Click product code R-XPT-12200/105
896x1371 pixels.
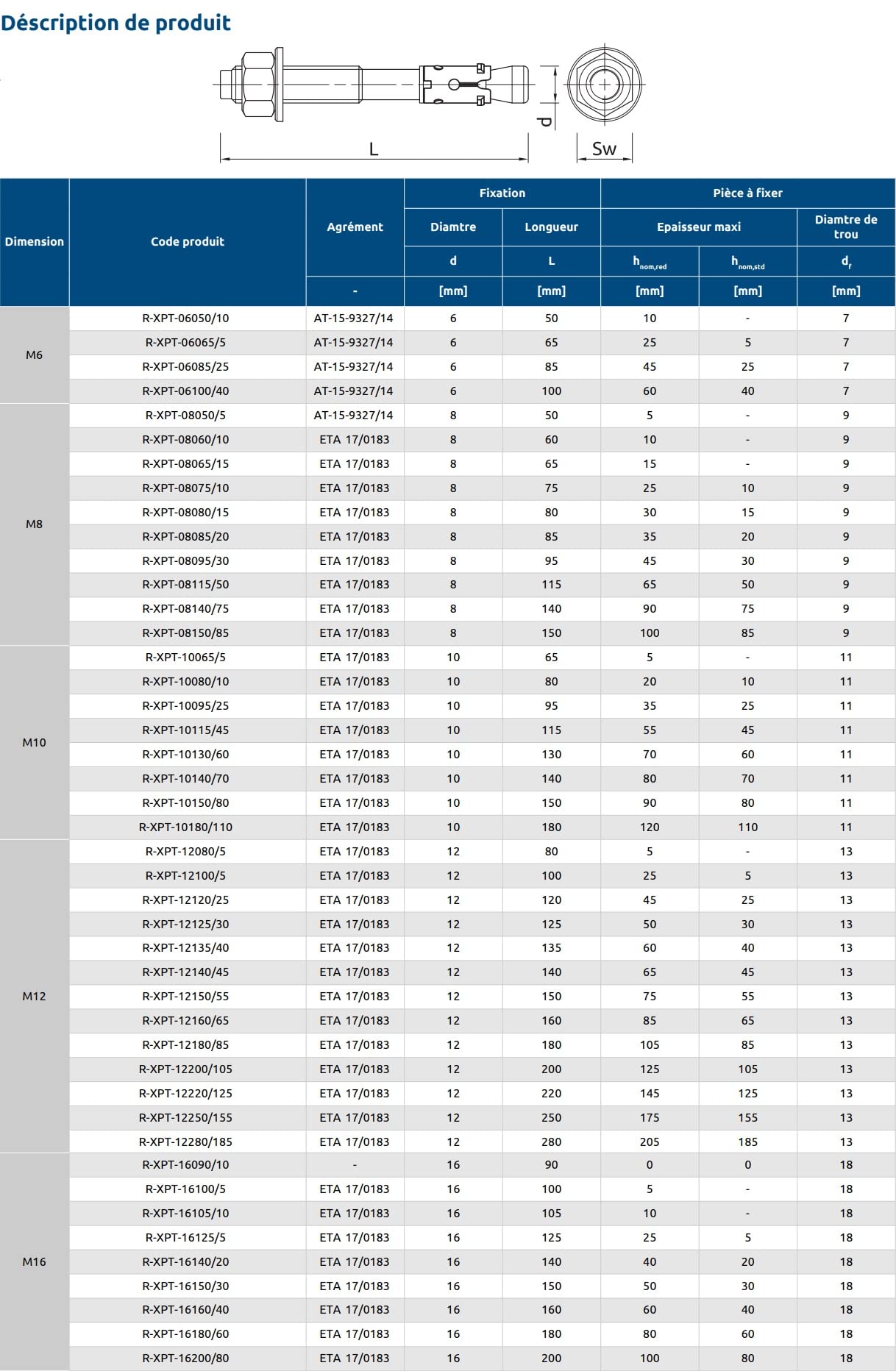186,1069
